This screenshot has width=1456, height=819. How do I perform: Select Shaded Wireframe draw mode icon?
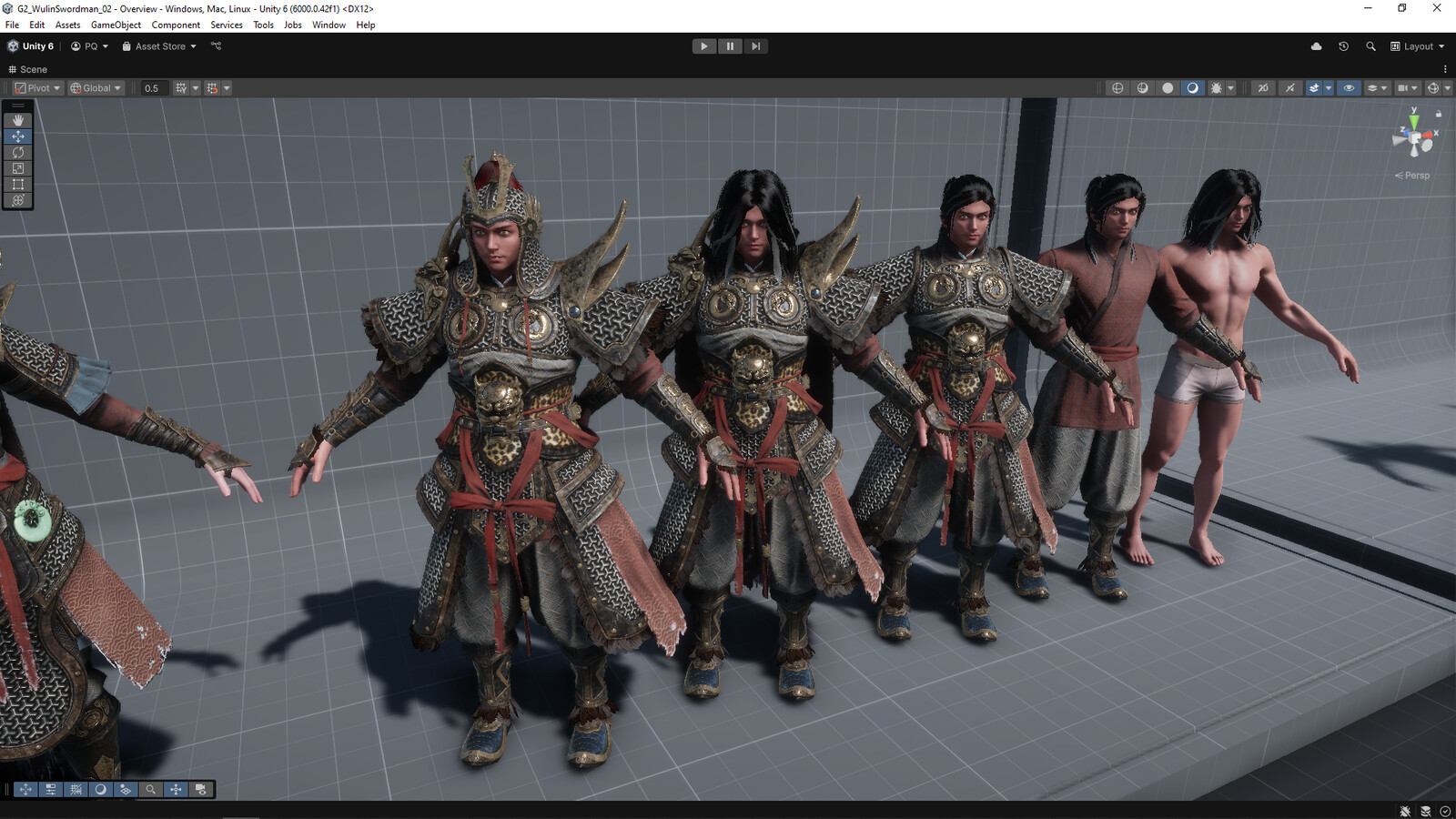[x=1143, y=88]
